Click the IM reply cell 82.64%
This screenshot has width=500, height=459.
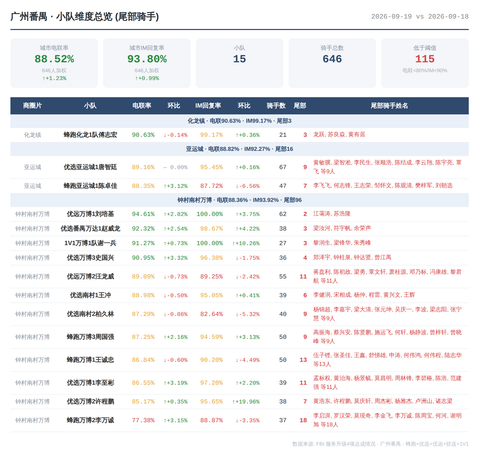[211, 314]
